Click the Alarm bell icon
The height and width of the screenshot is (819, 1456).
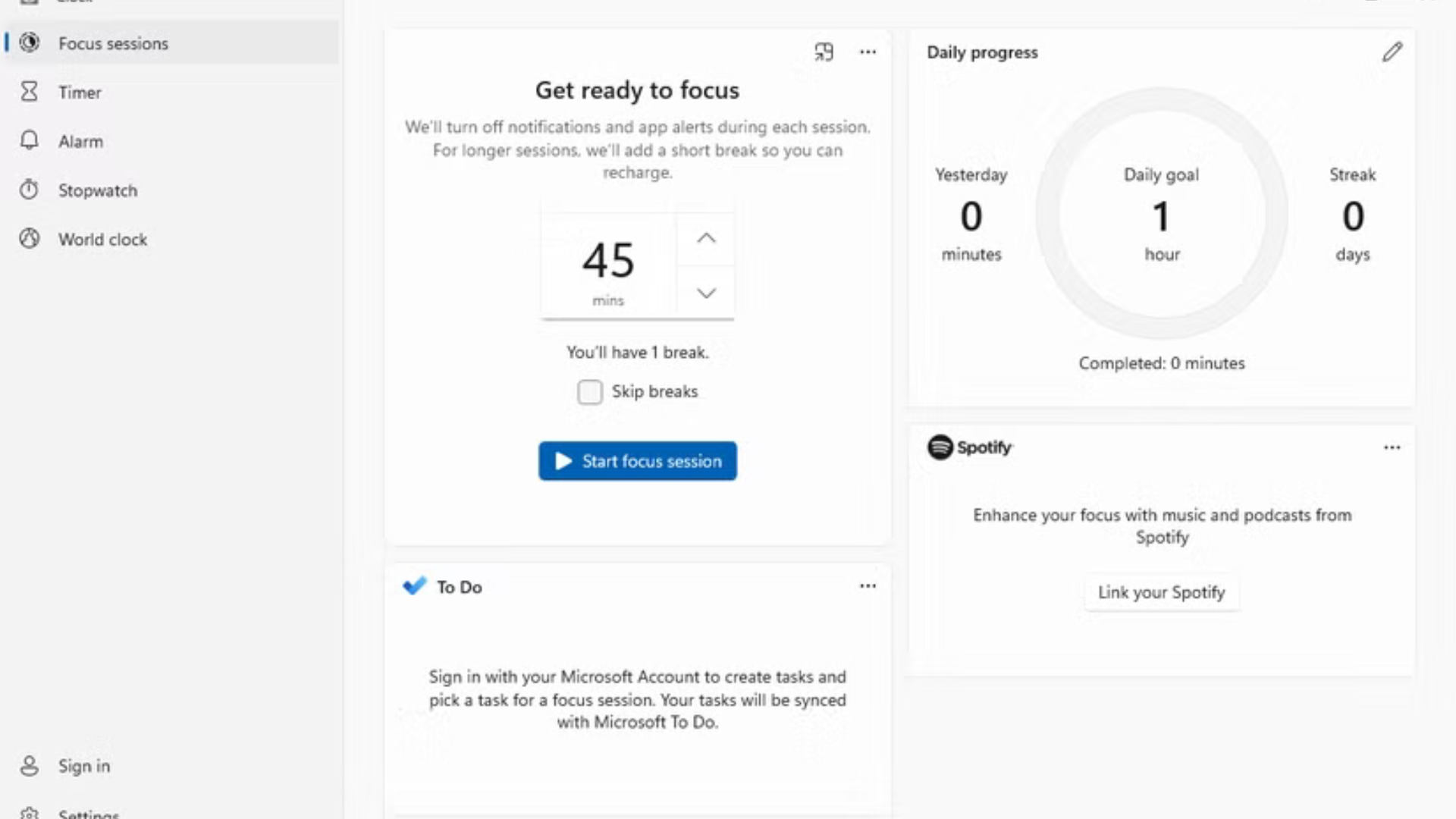[30, 141]
